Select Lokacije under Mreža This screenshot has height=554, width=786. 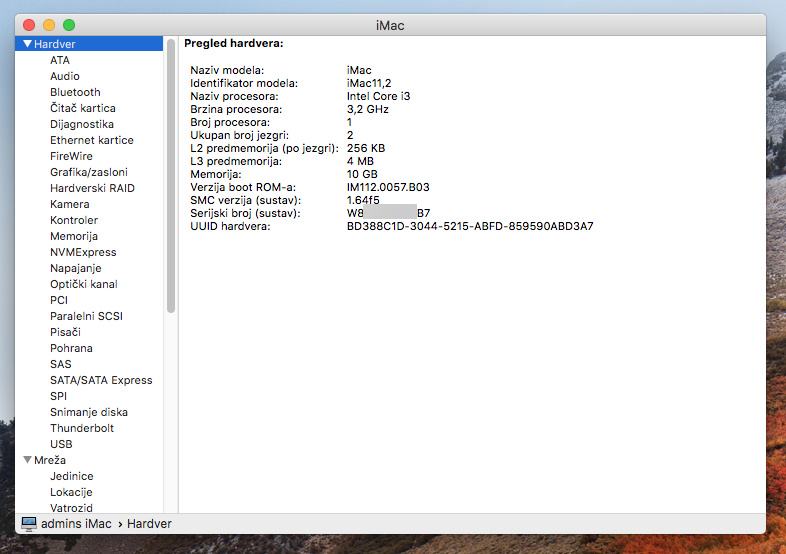point(71,492)
